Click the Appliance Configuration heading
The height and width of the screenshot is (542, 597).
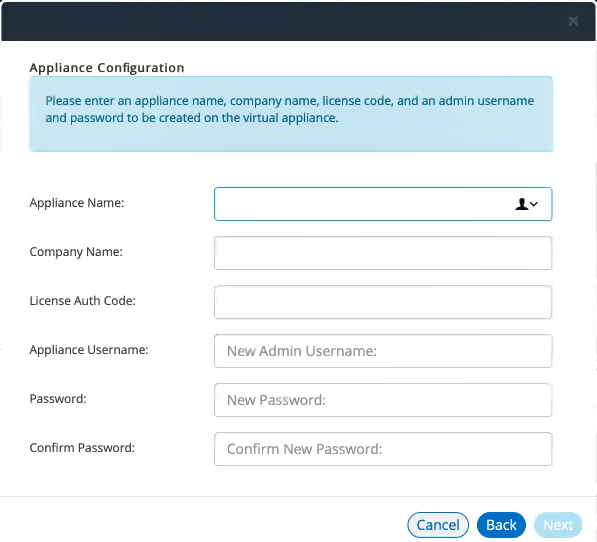pos(107,68)
